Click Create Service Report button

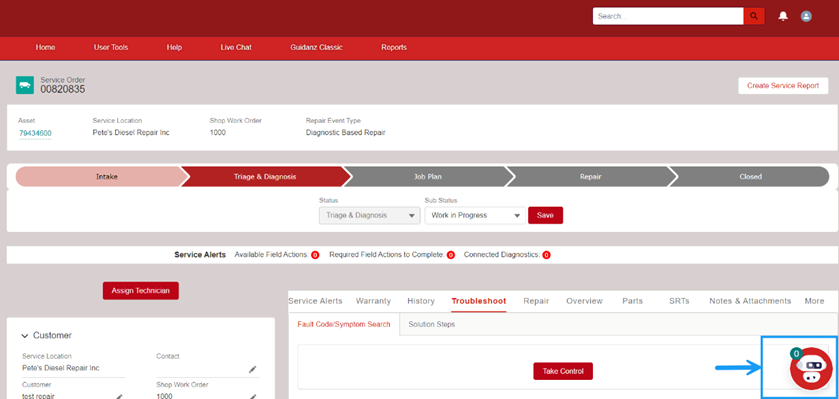(783, 86)
